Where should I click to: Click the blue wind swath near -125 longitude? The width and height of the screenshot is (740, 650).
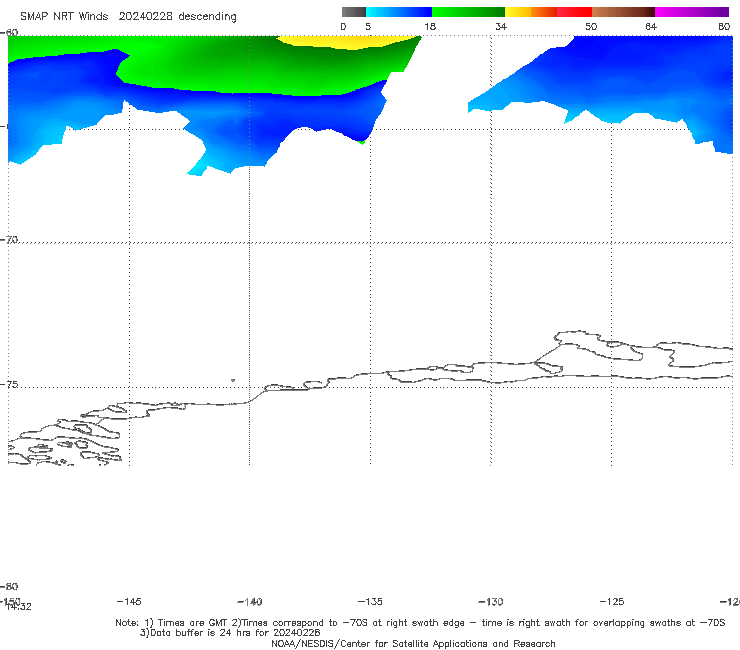point(614,80)
